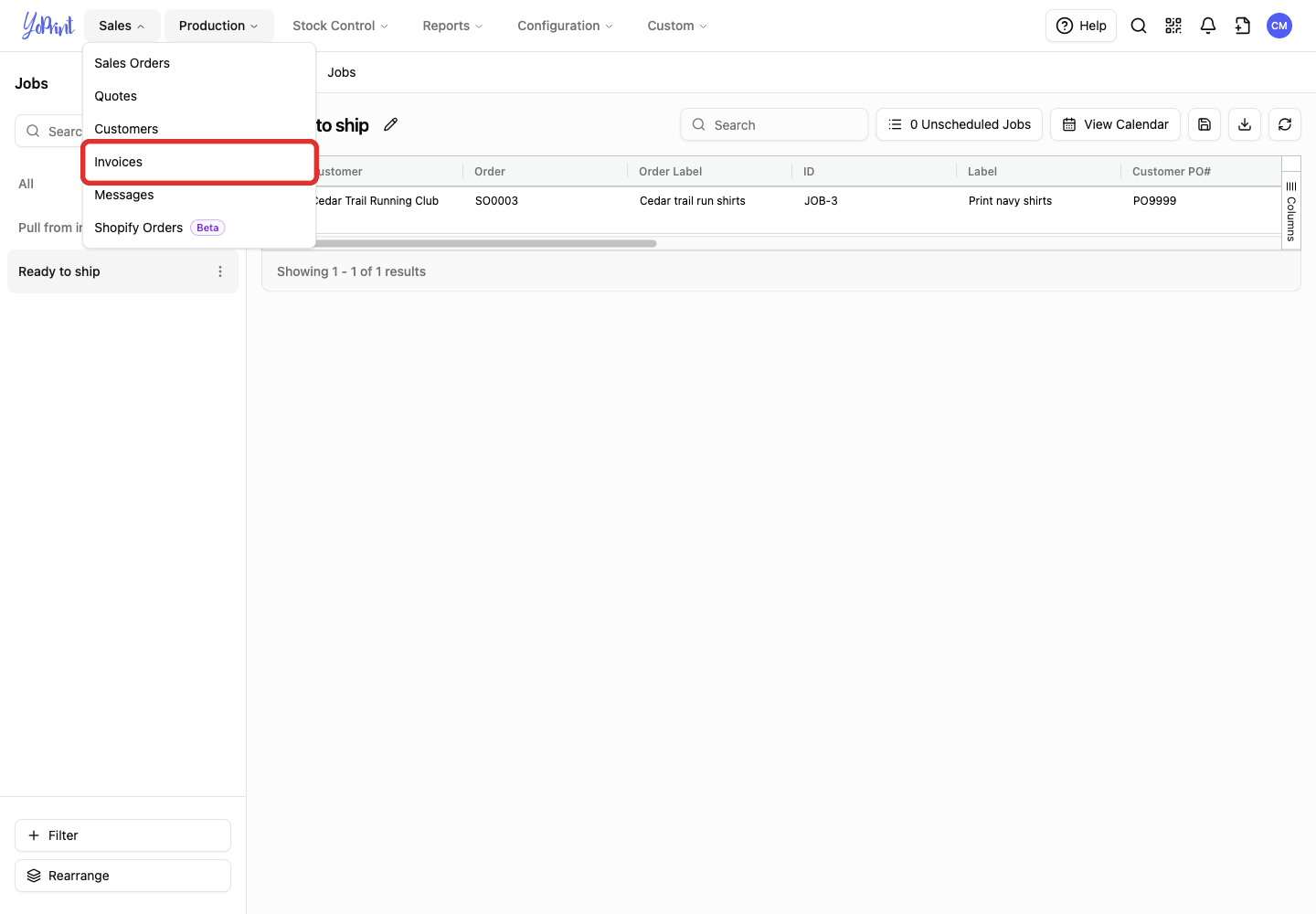This screenshot has width=1316, height=914.
Task: Open the global search magnifier icon
Action: coord(1139,26)
